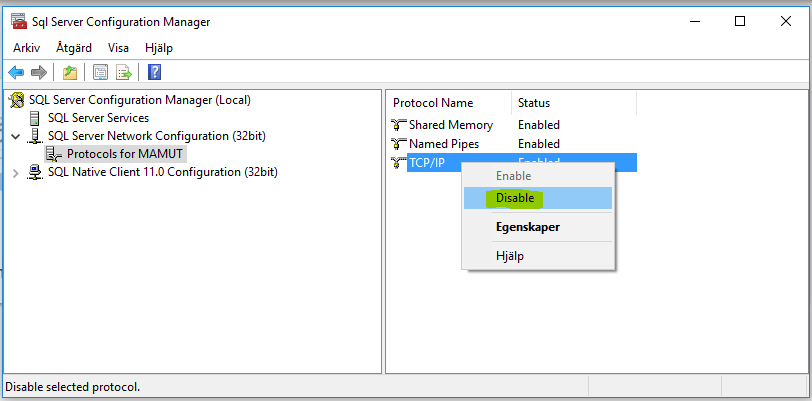812x401 pixels.
Task: Select the Shared Memory protocol icon
Action: (x=400, y=125)
